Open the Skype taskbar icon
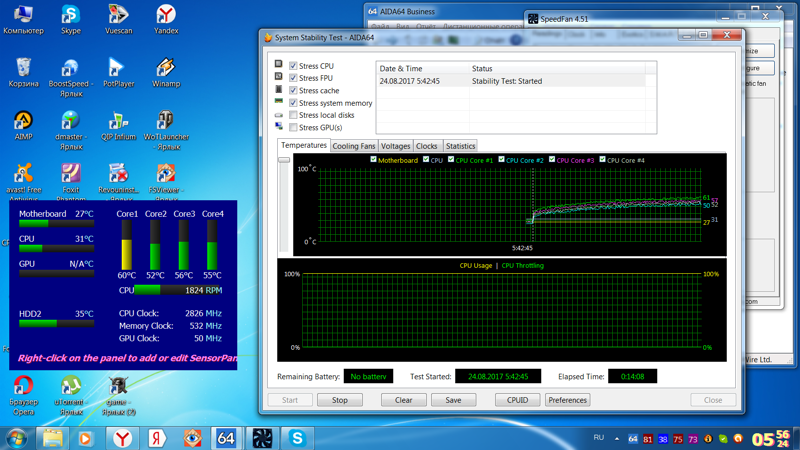This screenshot has width=800, height=450. pyautogui.click(x=297, y=438)
